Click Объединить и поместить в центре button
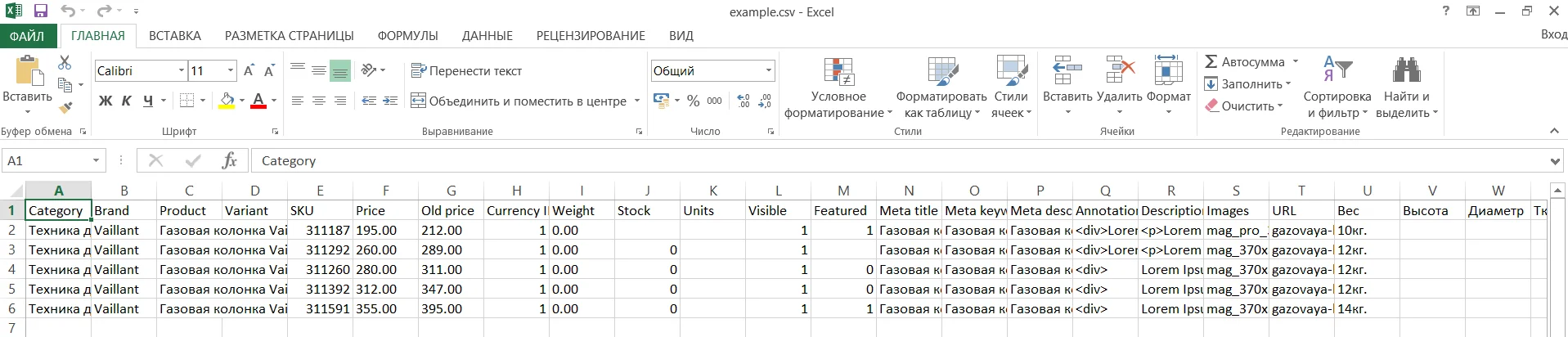The width and height of the screenshot is (1568, 337). click(x=519, y=101)
